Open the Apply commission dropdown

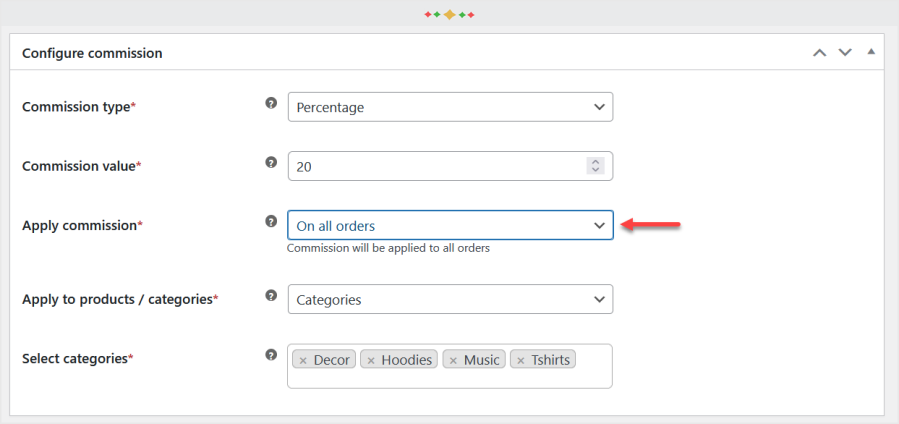click(x=450, y=225)
